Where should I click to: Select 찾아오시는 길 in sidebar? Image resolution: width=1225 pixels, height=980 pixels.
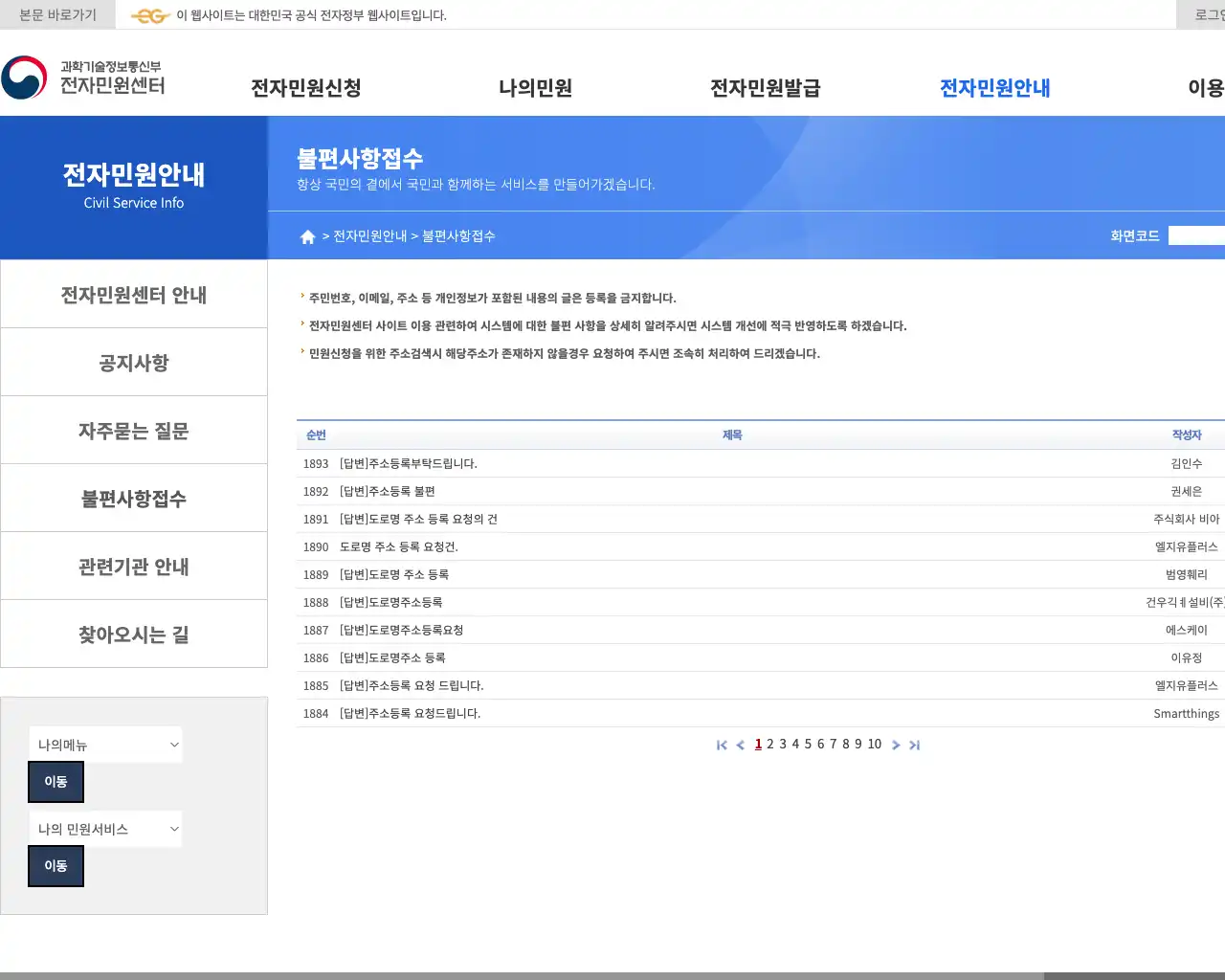[x=134, y=635]
